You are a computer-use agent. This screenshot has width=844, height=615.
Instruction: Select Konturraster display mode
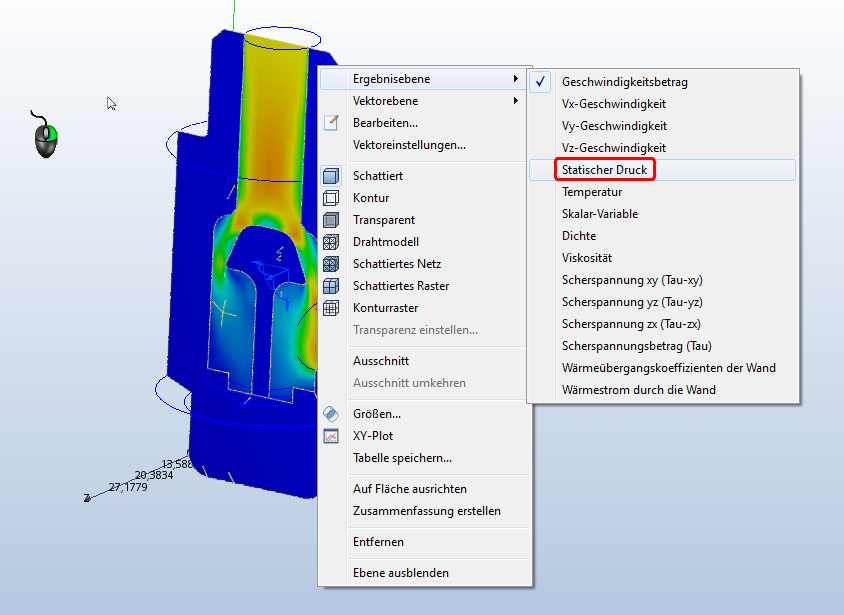coord(425,308)
